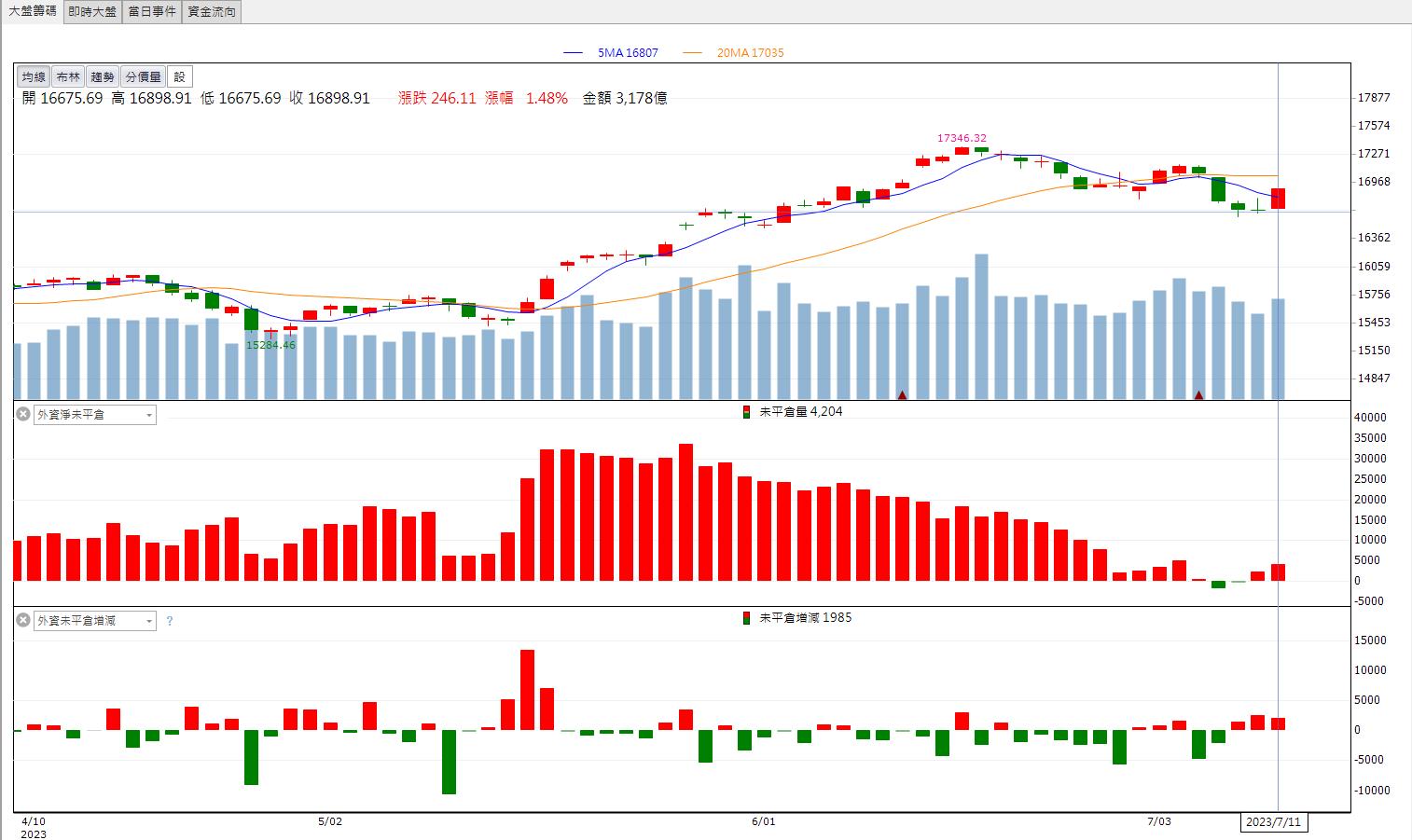Close the 外資未平倉增減 indicator panel

pyautogui.click(x=23, y=620)
